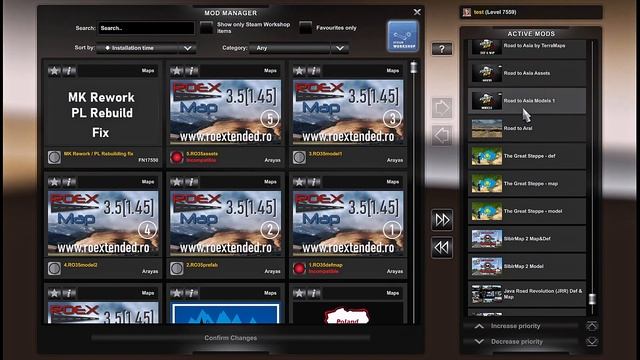Click the Active Mods scrollbar handle
Image resolution: width=640 pixels, height=360 pixels.
592,299
